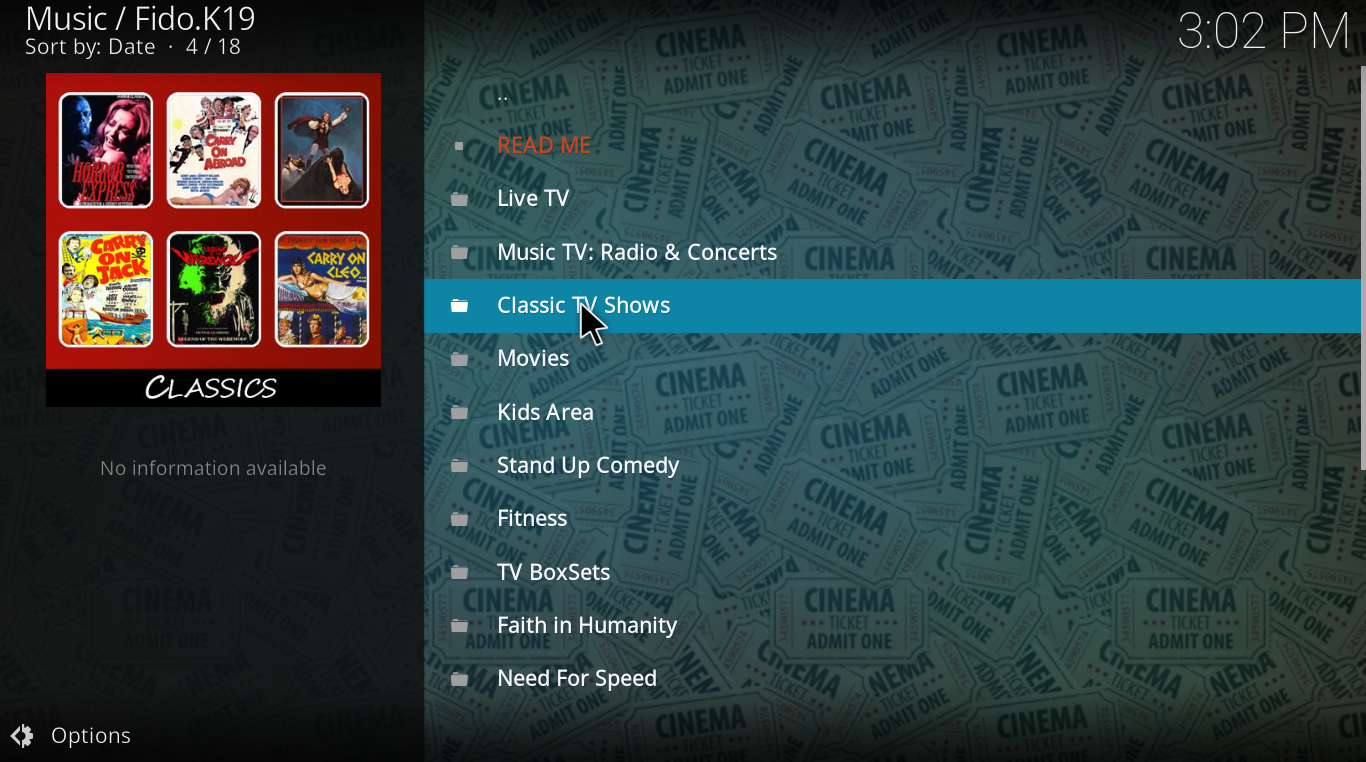Viewport: 1366px width, 762px height.
Task: Click the folder icon beside Live TV
Action: click(x=459, y=199)
